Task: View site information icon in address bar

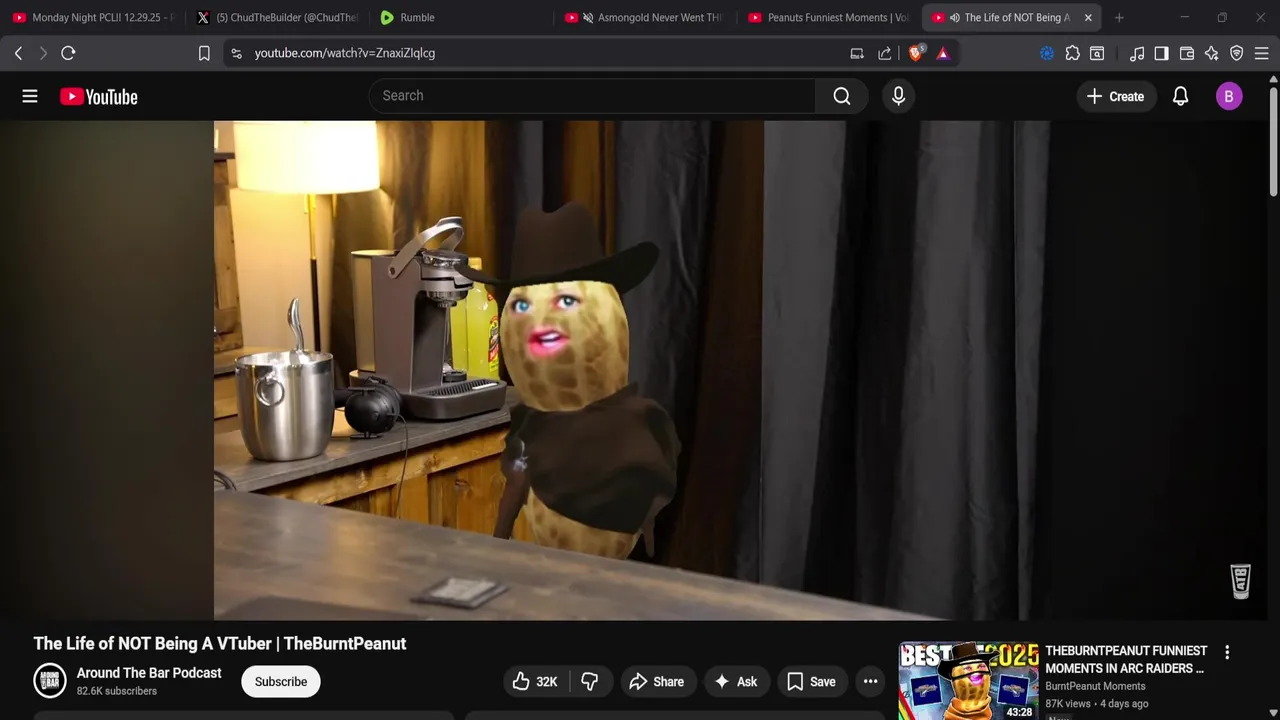Action: click(x=236, y=53)
